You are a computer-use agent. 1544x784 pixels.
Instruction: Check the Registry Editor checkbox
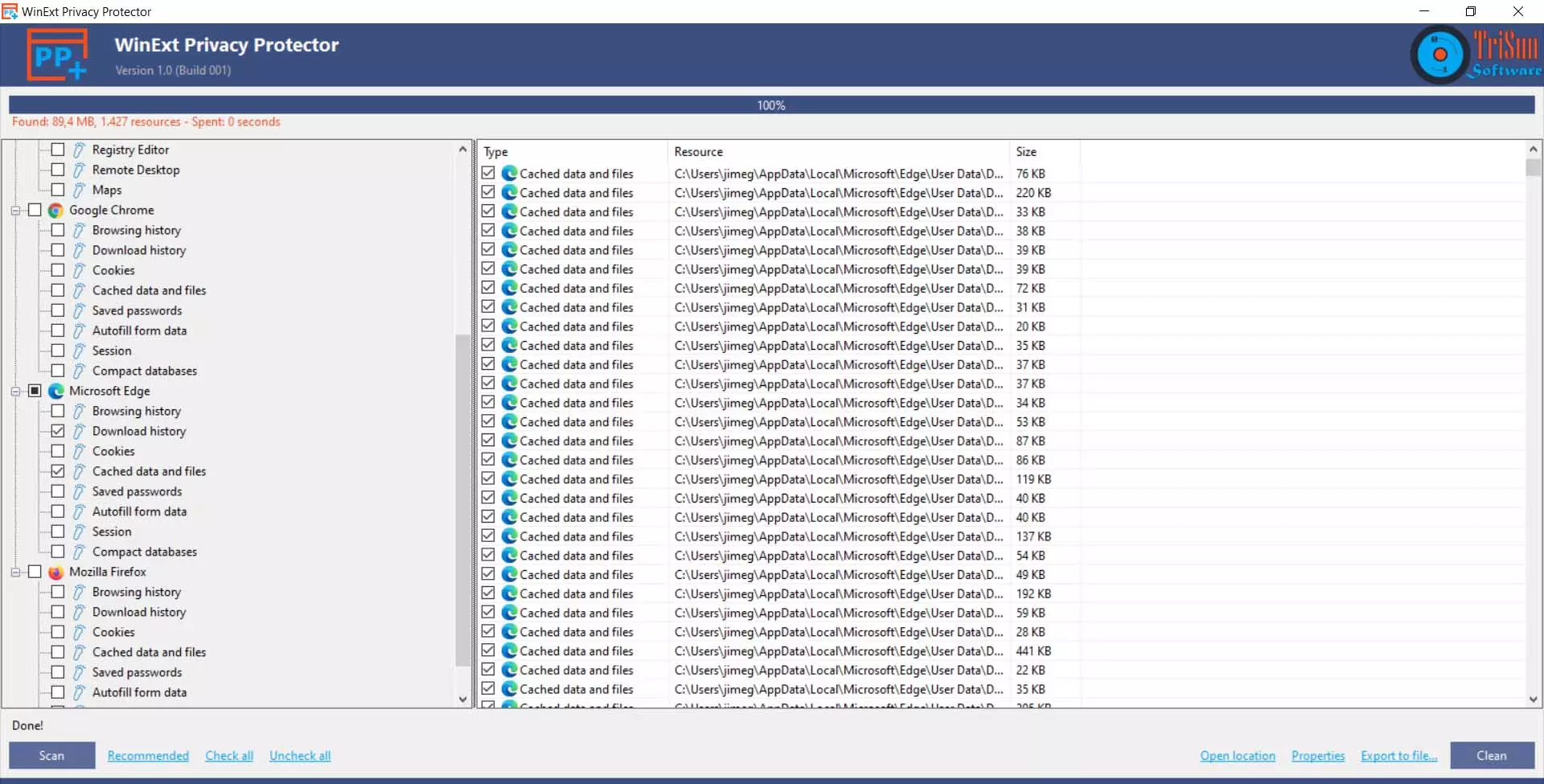[58, 150]
